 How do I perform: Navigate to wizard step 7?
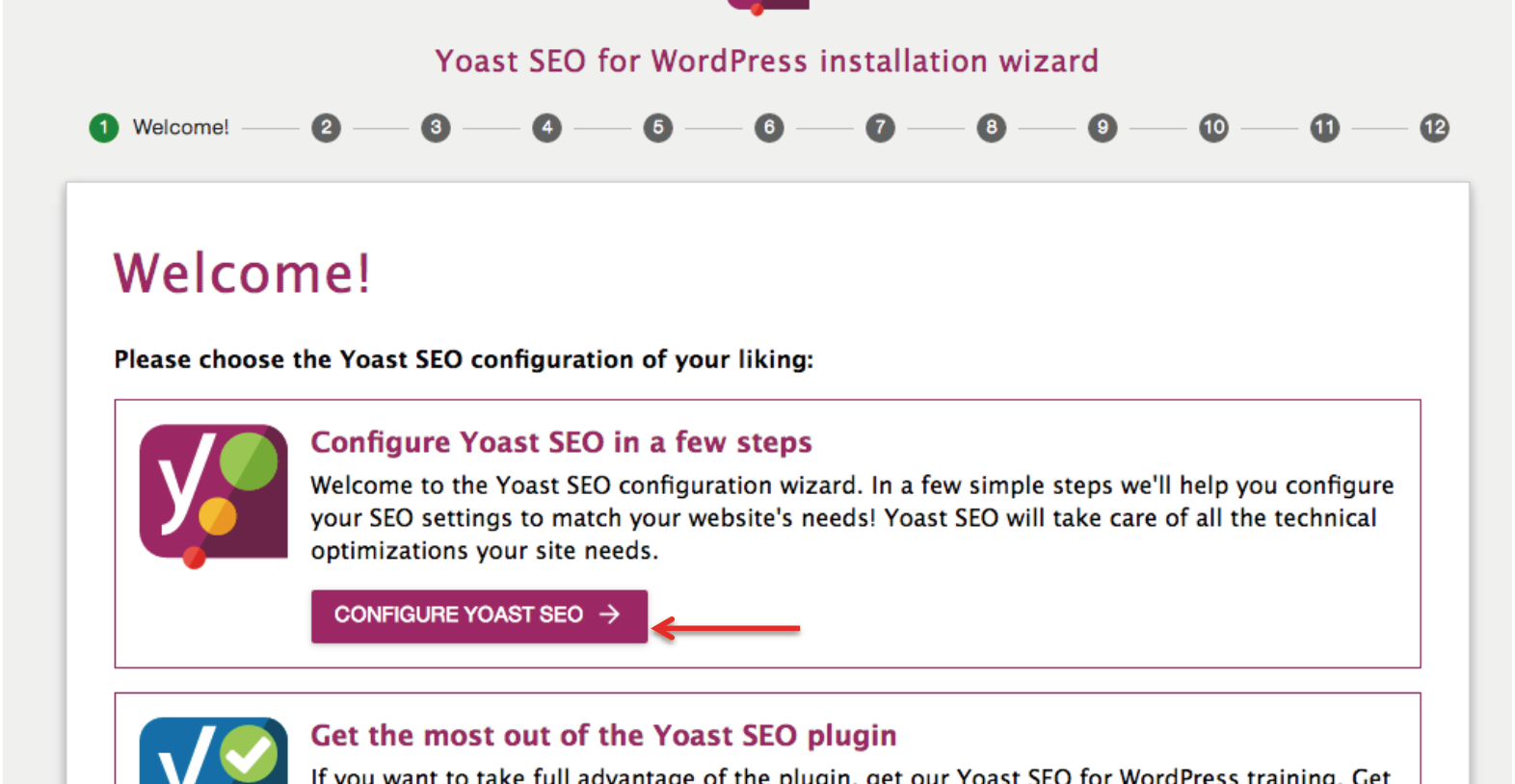pos(879,127)
